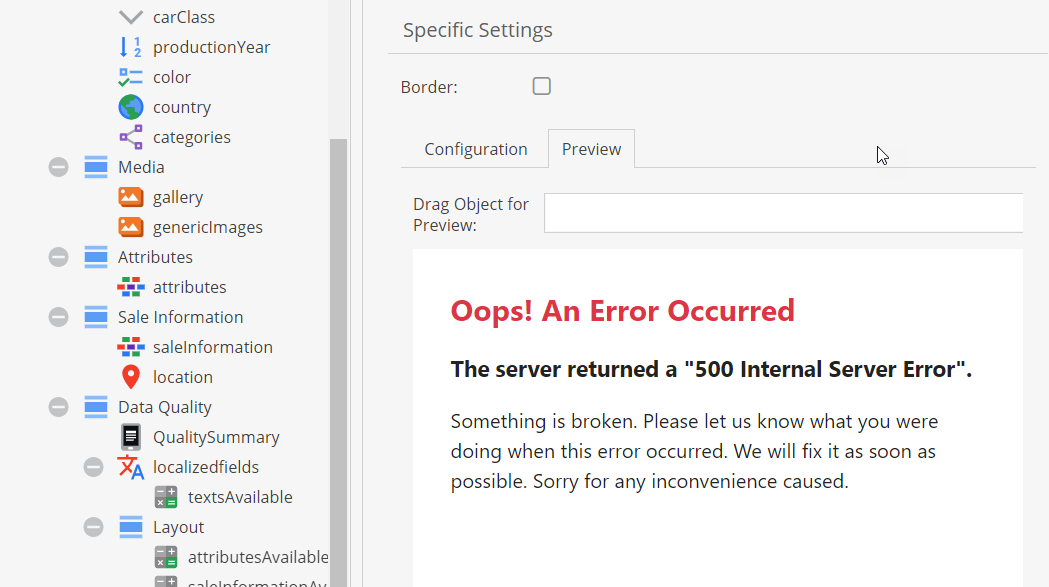
Task: Select the textsAvailable field label
Action: pos(240,497)
